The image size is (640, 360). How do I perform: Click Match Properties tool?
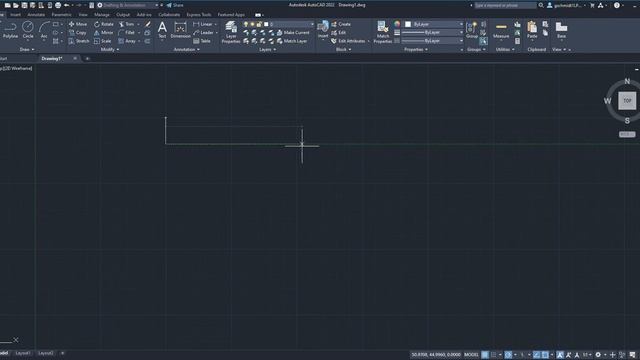tap(382, 32)
